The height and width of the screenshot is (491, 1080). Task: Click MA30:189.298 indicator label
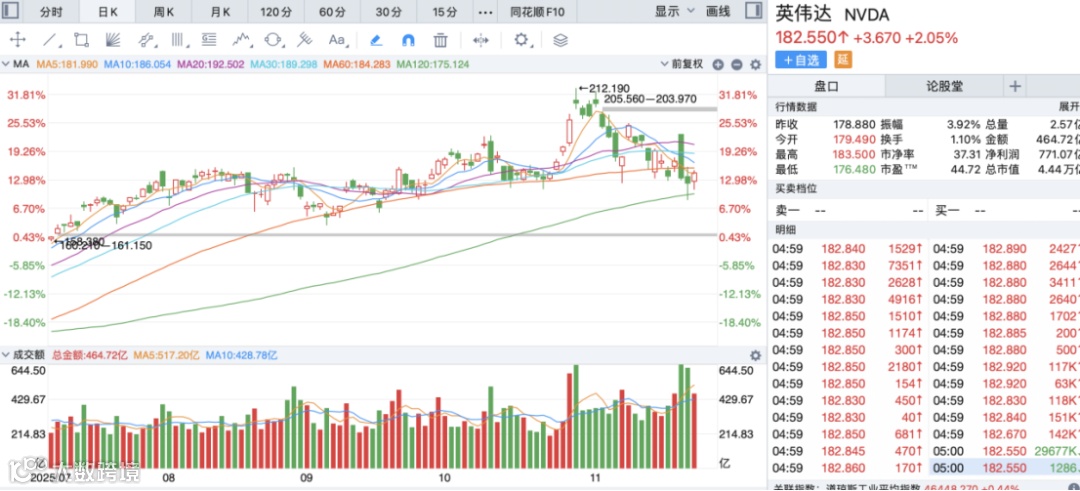tap(284, 65)
